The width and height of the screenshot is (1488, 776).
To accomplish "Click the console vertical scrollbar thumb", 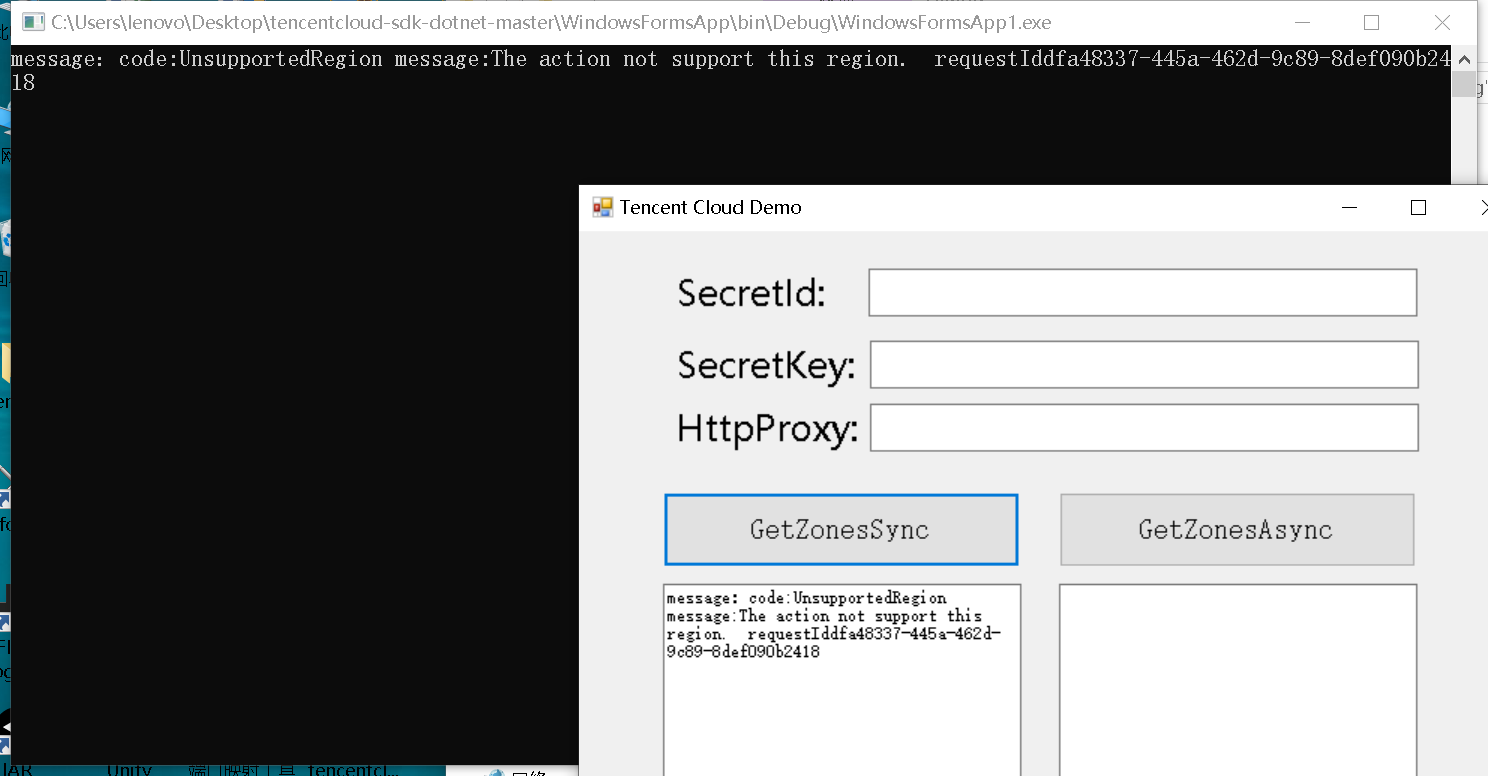I will (x=1463, y=85).
